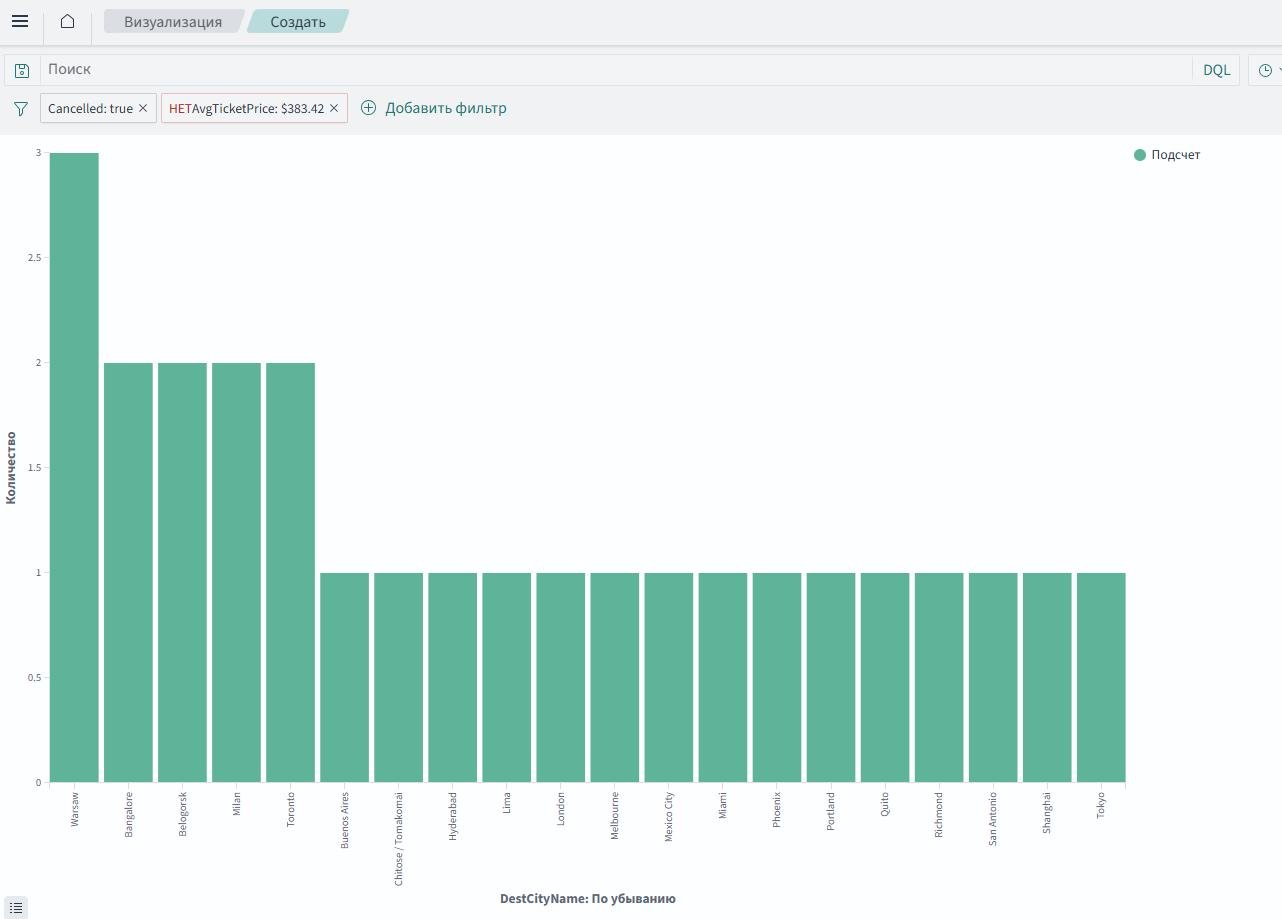The image size is (1282, 919).
Task: Open the Cancelled: true filter pill
Action: pyautogui.click(x=90, y=108)
